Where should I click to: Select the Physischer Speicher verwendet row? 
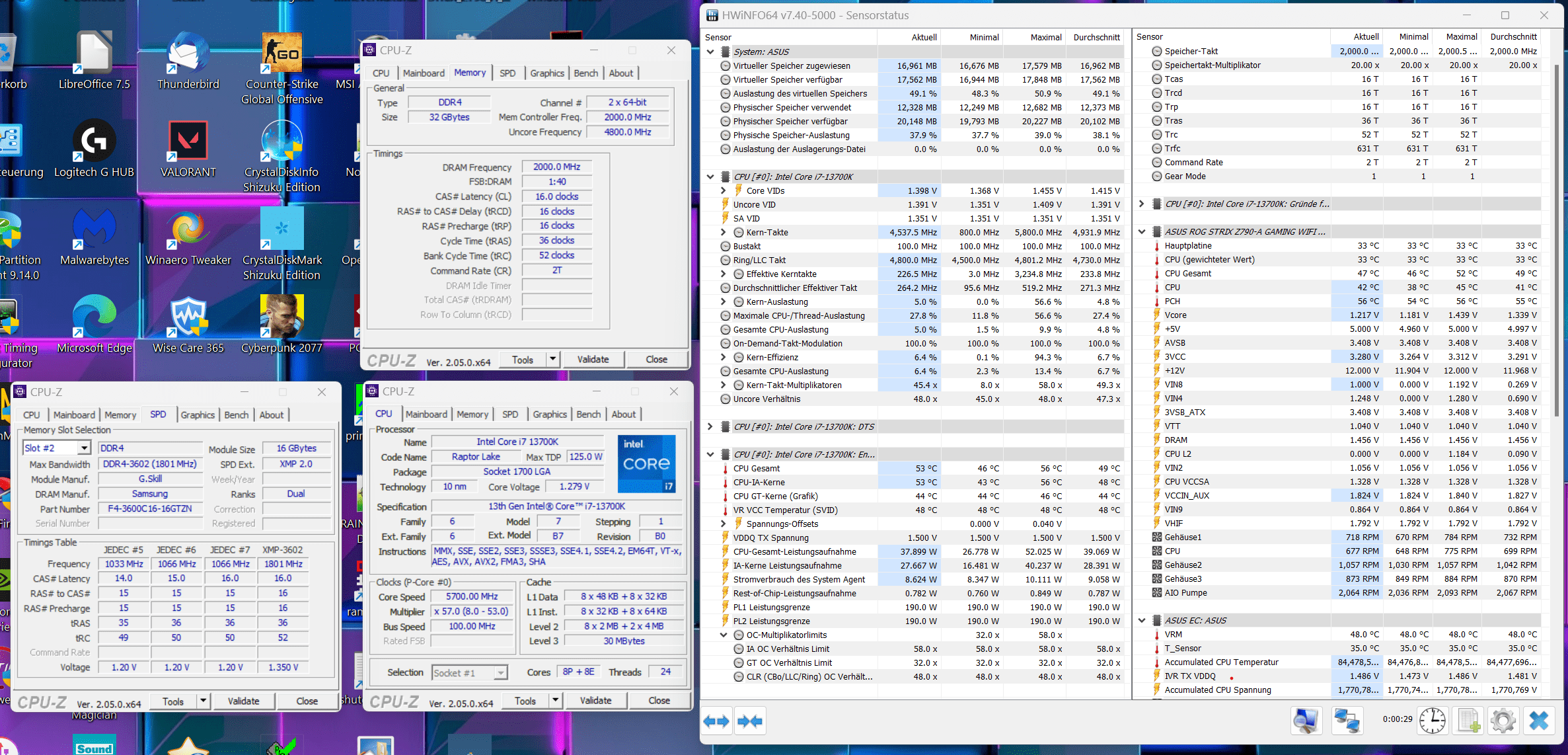(914, 107)
